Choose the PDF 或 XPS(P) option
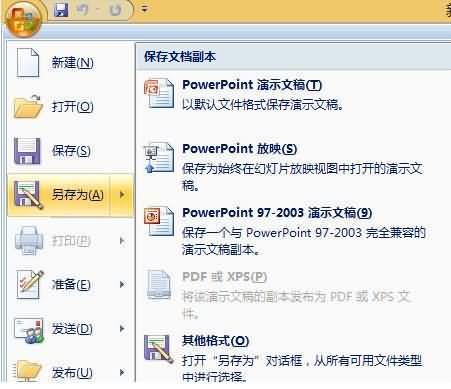The height and width of the screenshot is (389, 451). tap(224, 277)
